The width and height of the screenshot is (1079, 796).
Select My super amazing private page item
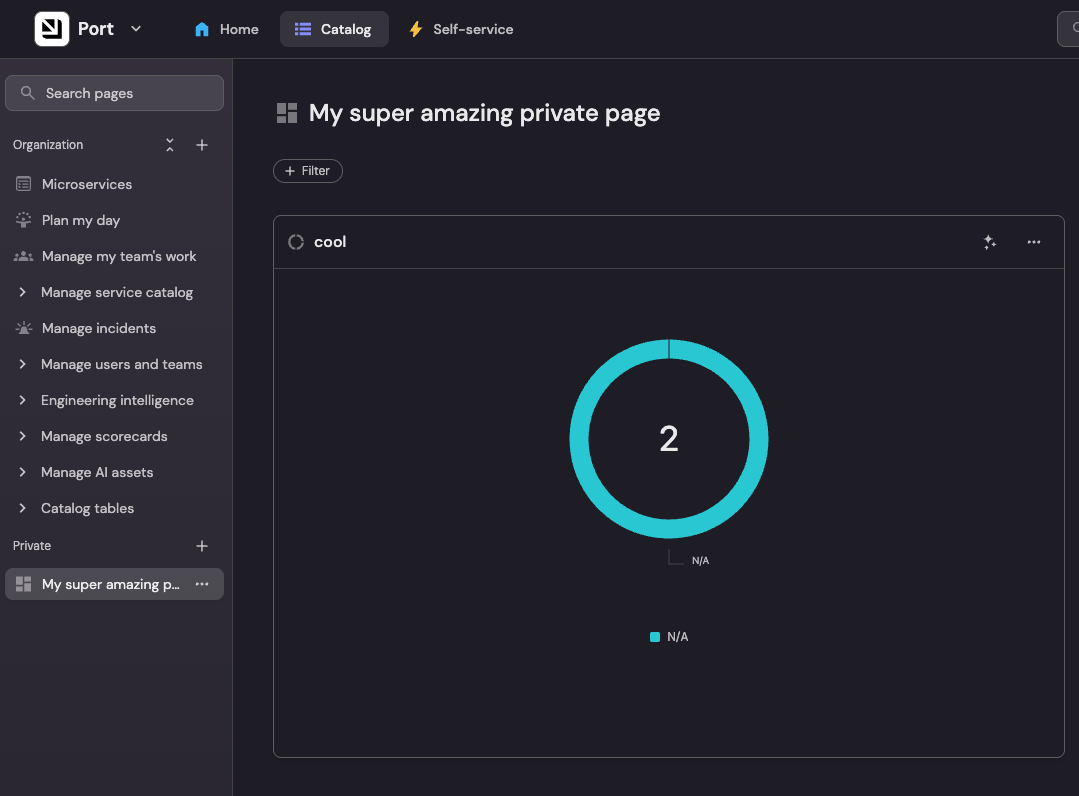(114, 584)
